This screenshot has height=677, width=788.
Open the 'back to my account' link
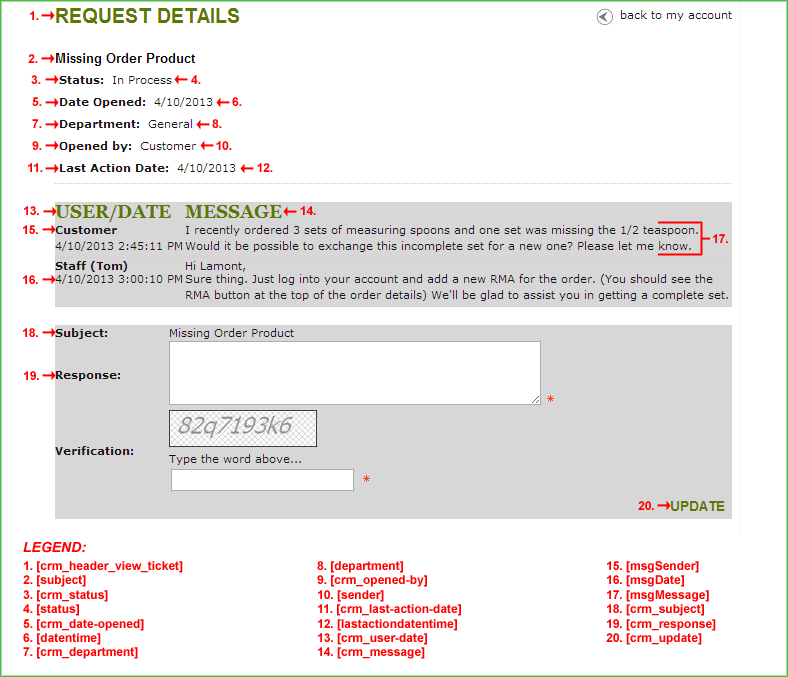click(x=675, y=15)
